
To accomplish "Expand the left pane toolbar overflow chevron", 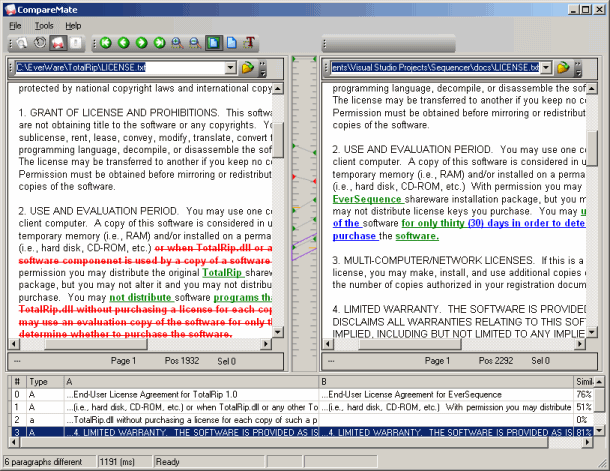I will coord(263,68).
